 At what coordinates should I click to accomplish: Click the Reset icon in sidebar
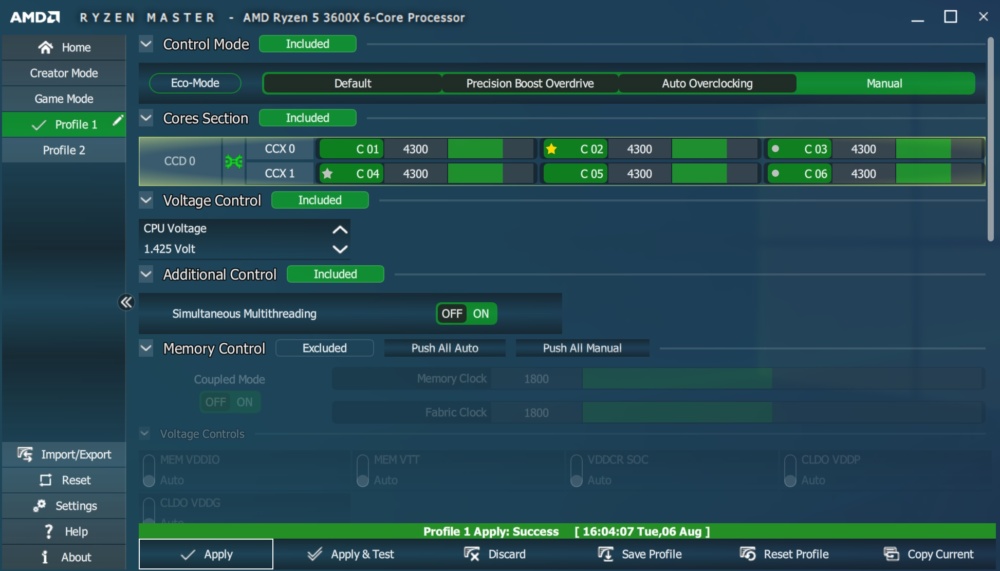45,480
